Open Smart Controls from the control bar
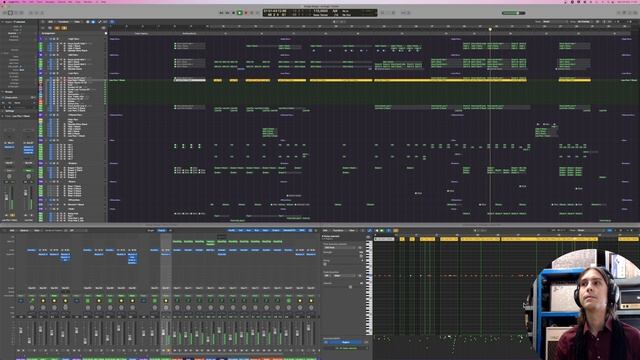The image size is (640, 360). (31, 13)
